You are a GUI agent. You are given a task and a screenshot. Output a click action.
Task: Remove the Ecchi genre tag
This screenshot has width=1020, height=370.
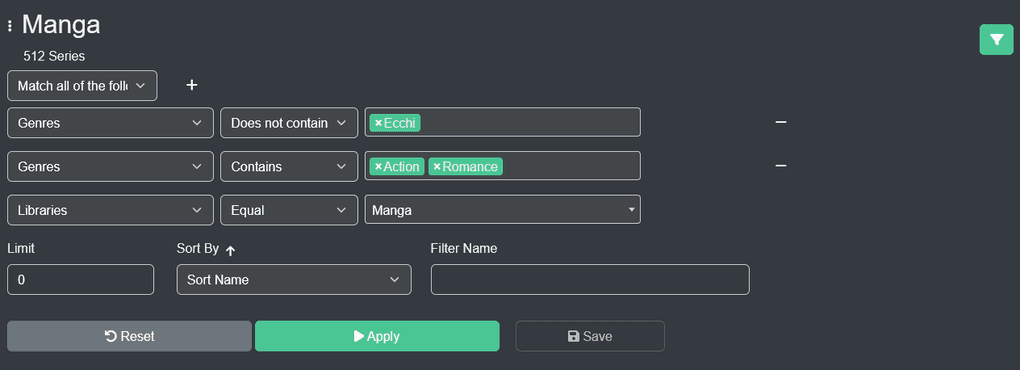point(379,123)
